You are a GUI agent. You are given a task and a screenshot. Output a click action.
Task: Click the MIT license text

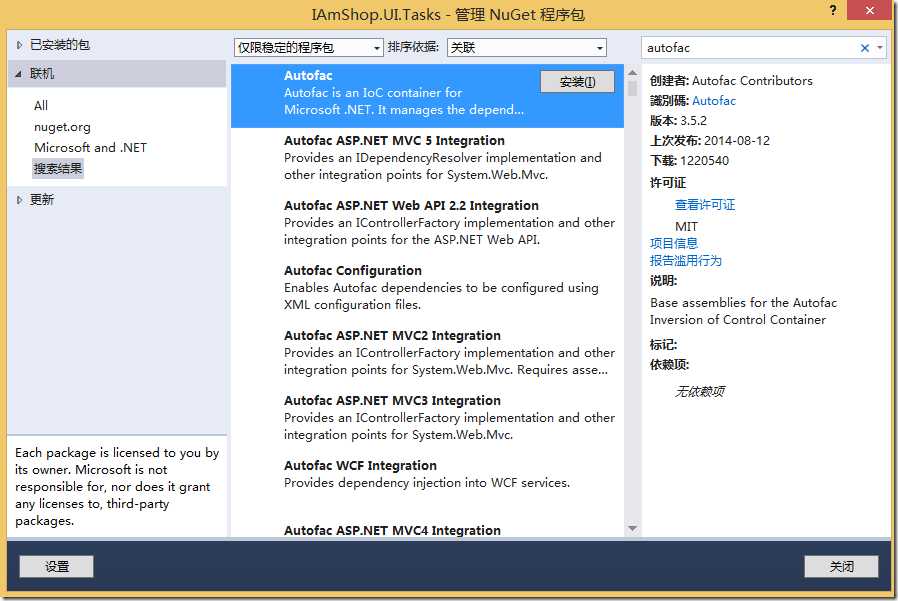(686, 226)
